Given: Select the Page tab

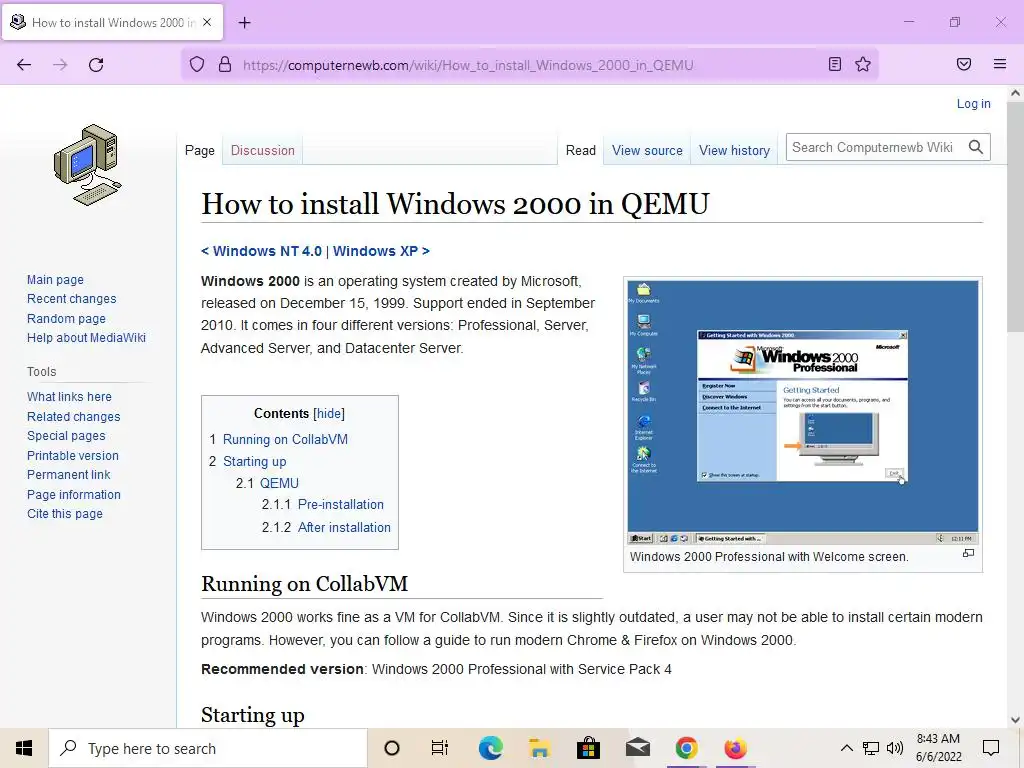Looking at the screenshot, I should [199, 150].
